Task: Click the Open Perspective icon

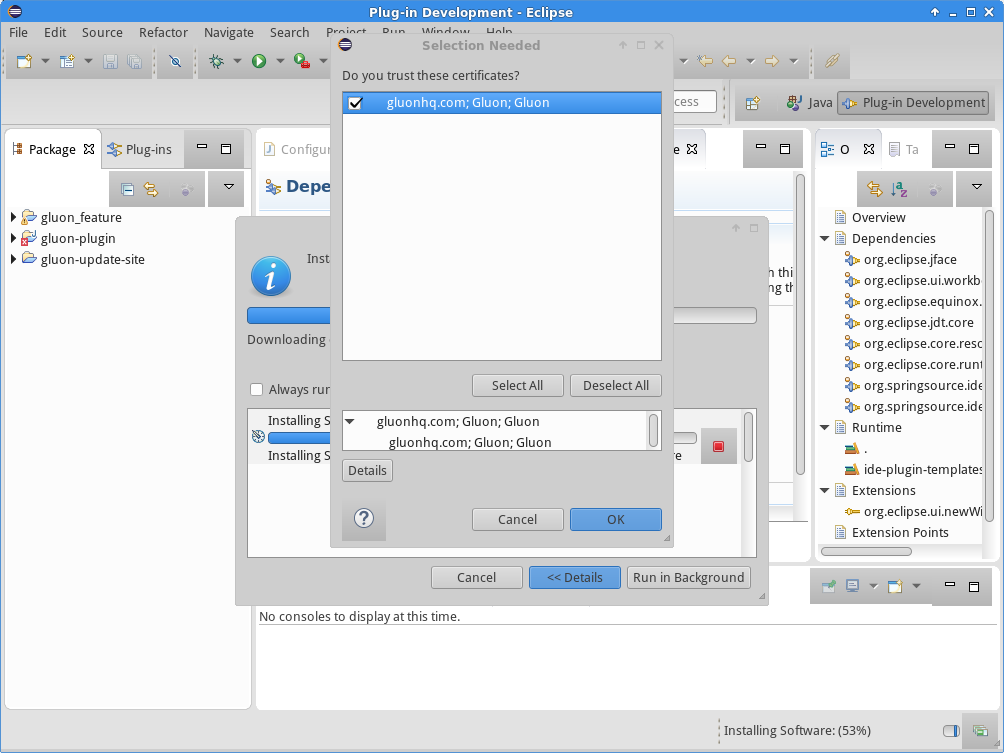Action: pos(752,103)
